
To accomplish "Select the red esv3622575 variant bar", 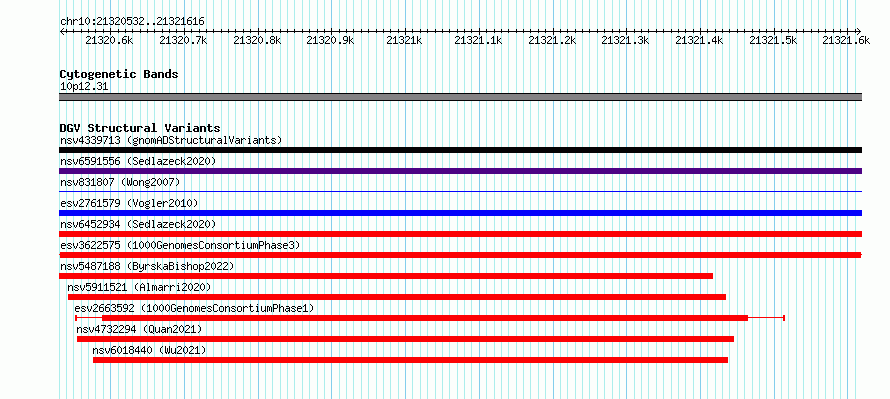I will [460, 255].
